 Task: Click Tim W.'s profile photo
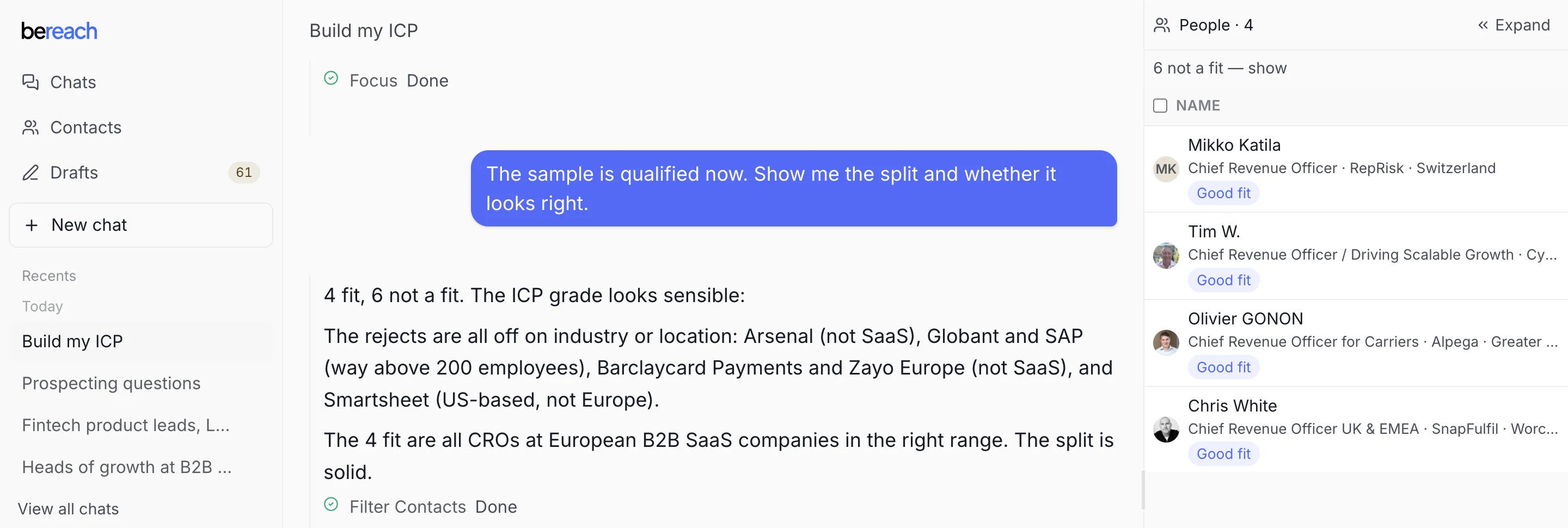(1166, 255)
